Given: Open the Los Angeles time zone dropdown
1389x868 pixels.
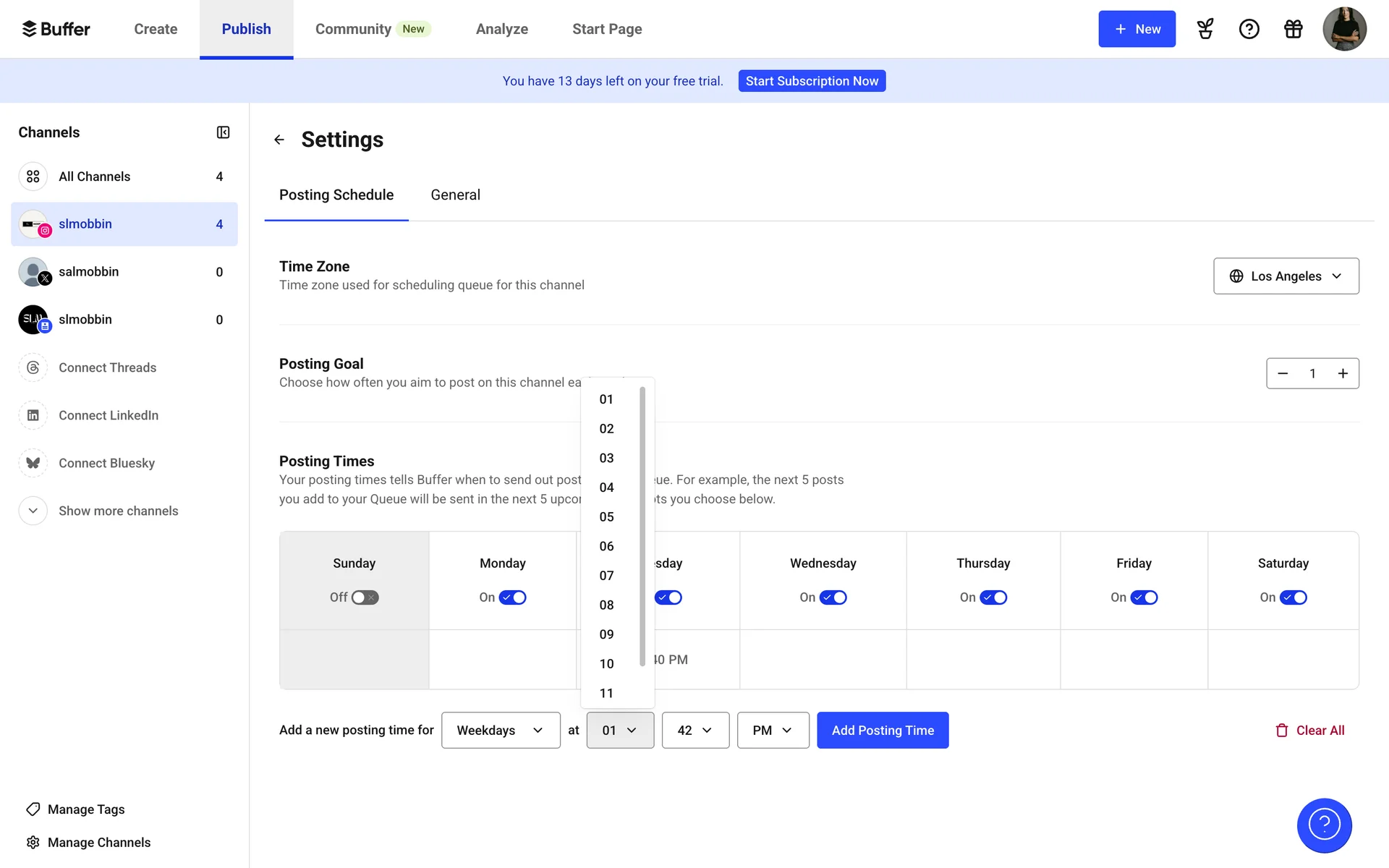Looking at the screenshot, I should 1286,276.
